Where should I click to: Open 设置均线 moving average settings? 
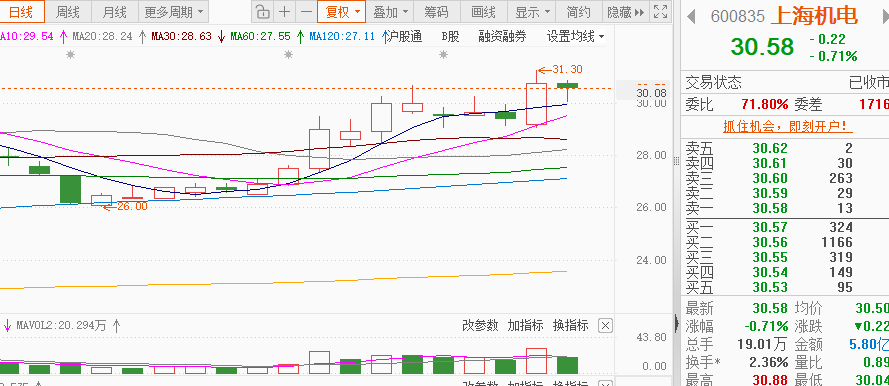[575, 37]
